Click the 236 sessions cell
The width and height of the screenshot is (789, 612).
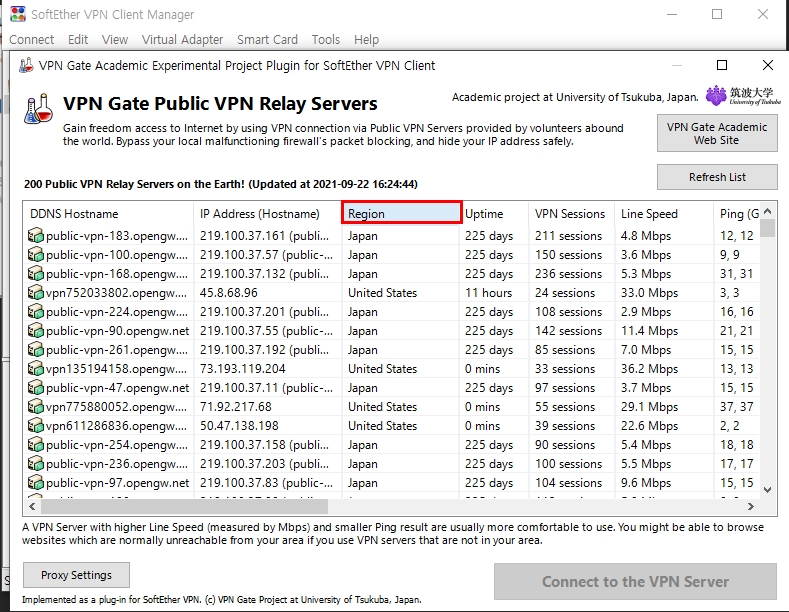568,274
